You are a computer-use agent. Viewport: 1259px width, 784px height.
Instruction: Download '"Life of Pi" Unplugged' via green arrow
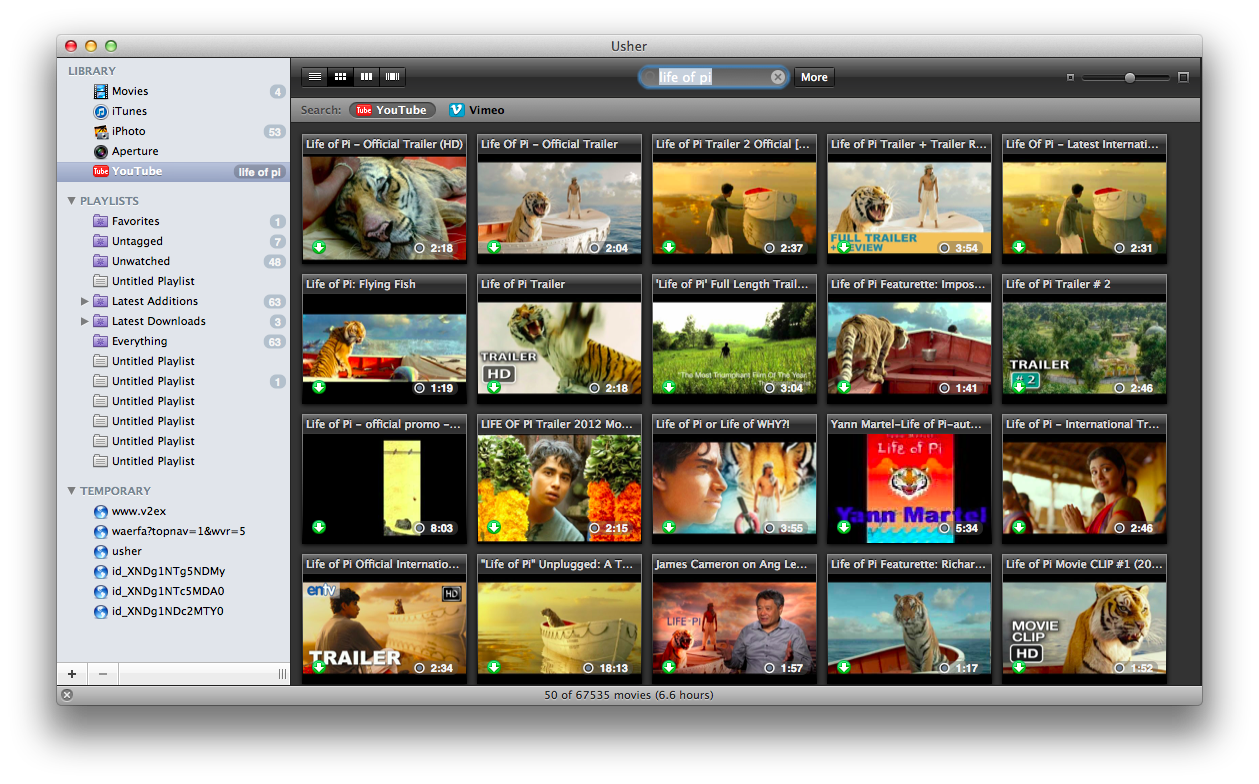[x=493, y=667]
